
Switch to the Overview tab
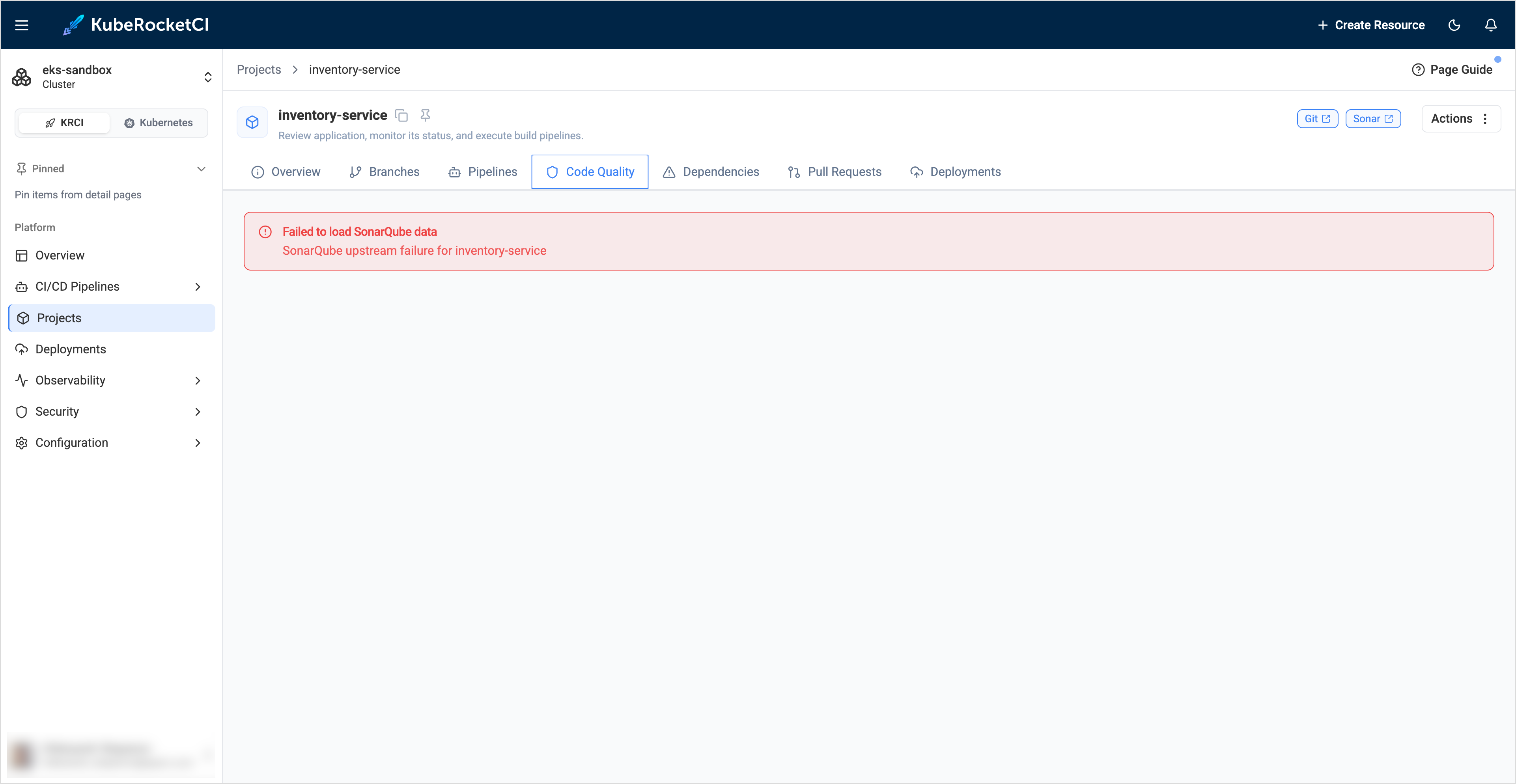pos(286,172)
